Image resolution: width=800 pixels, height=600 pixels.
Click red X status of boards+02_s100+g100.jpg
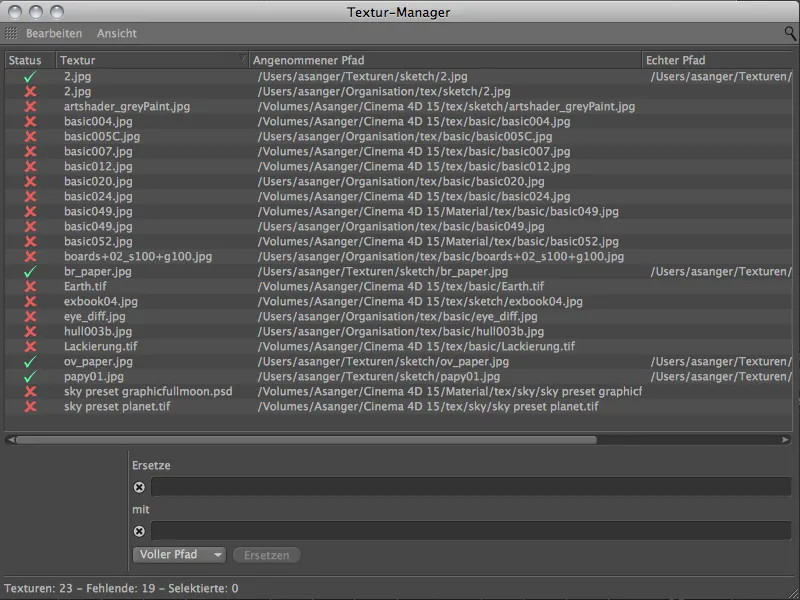31,257
